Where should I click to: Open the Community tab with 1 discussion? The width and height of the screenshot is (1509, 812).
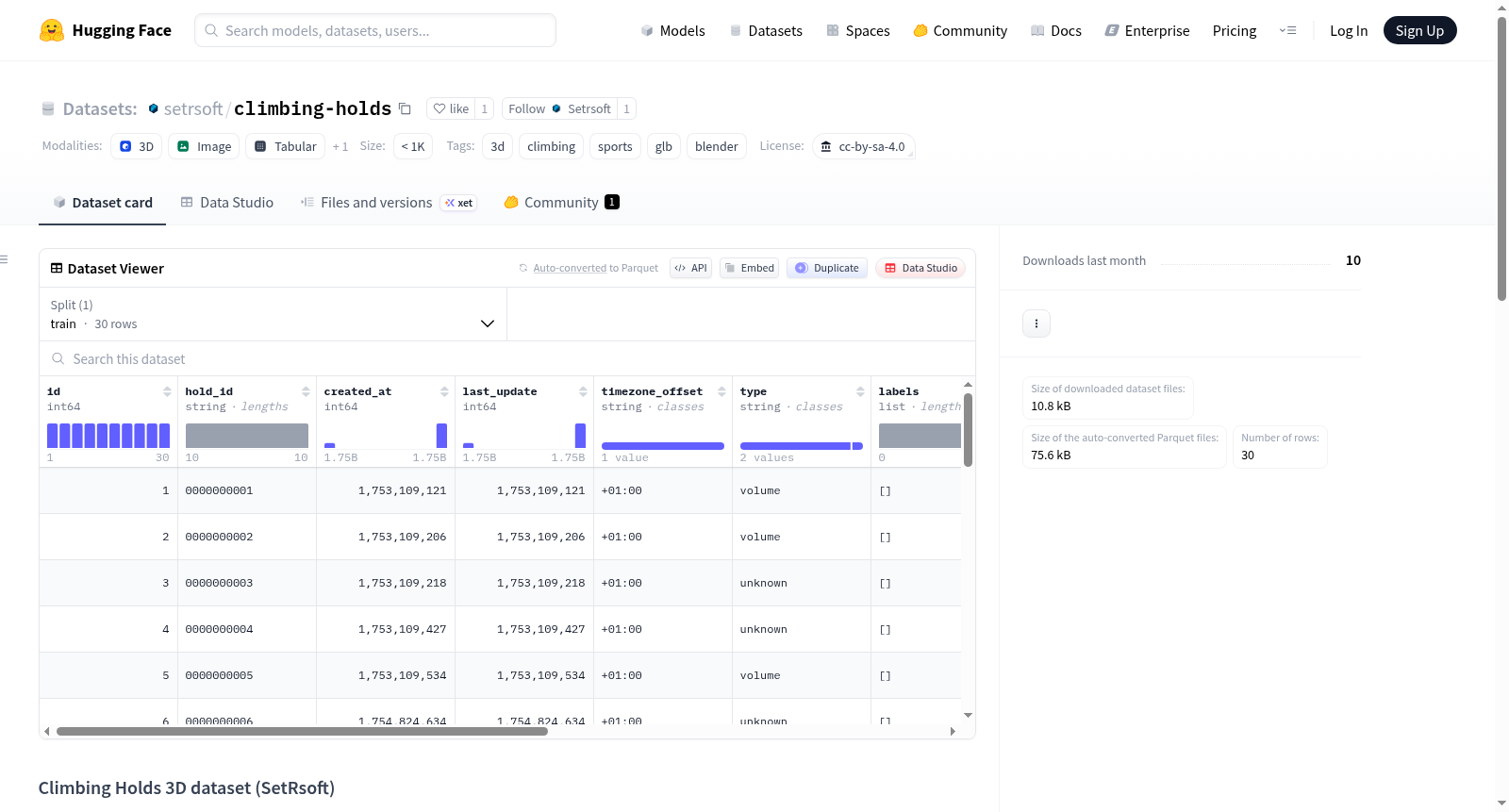(562, 203)
